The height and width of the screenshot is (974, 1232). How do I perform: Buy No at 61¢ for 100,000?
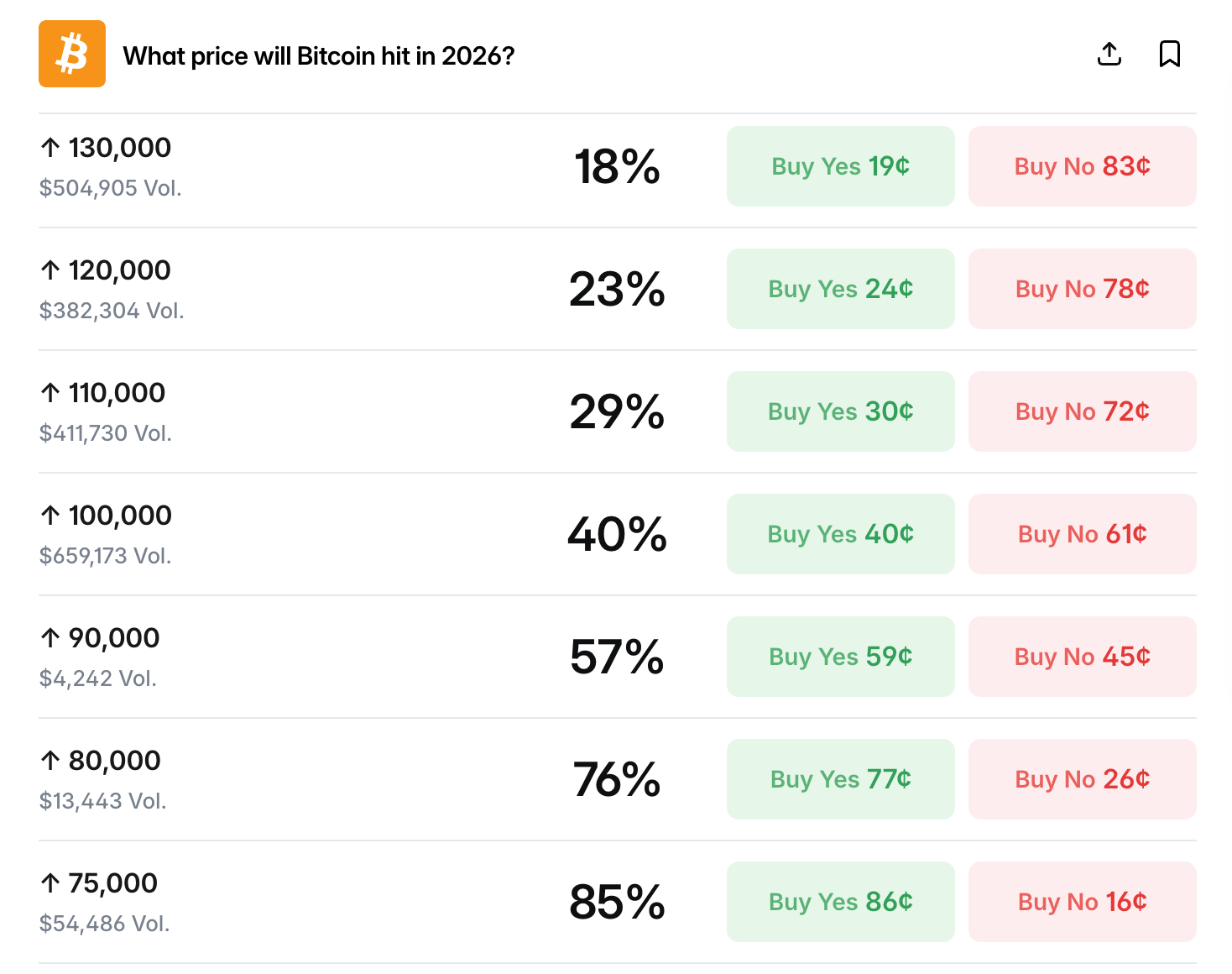[x=1082, y=534]
